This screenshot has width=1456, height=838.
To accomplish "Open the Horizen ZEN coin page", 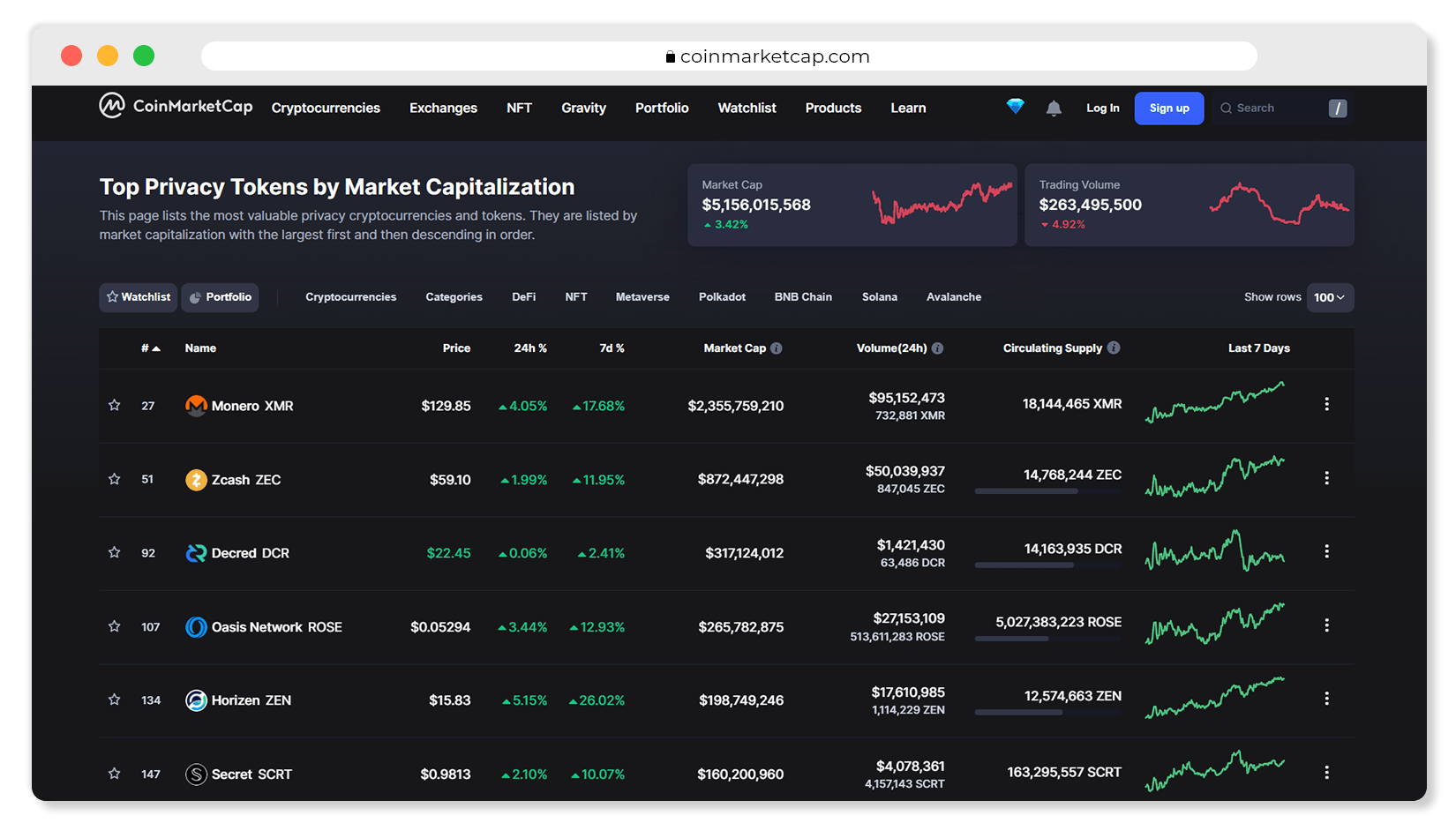I will coord(251,700).
